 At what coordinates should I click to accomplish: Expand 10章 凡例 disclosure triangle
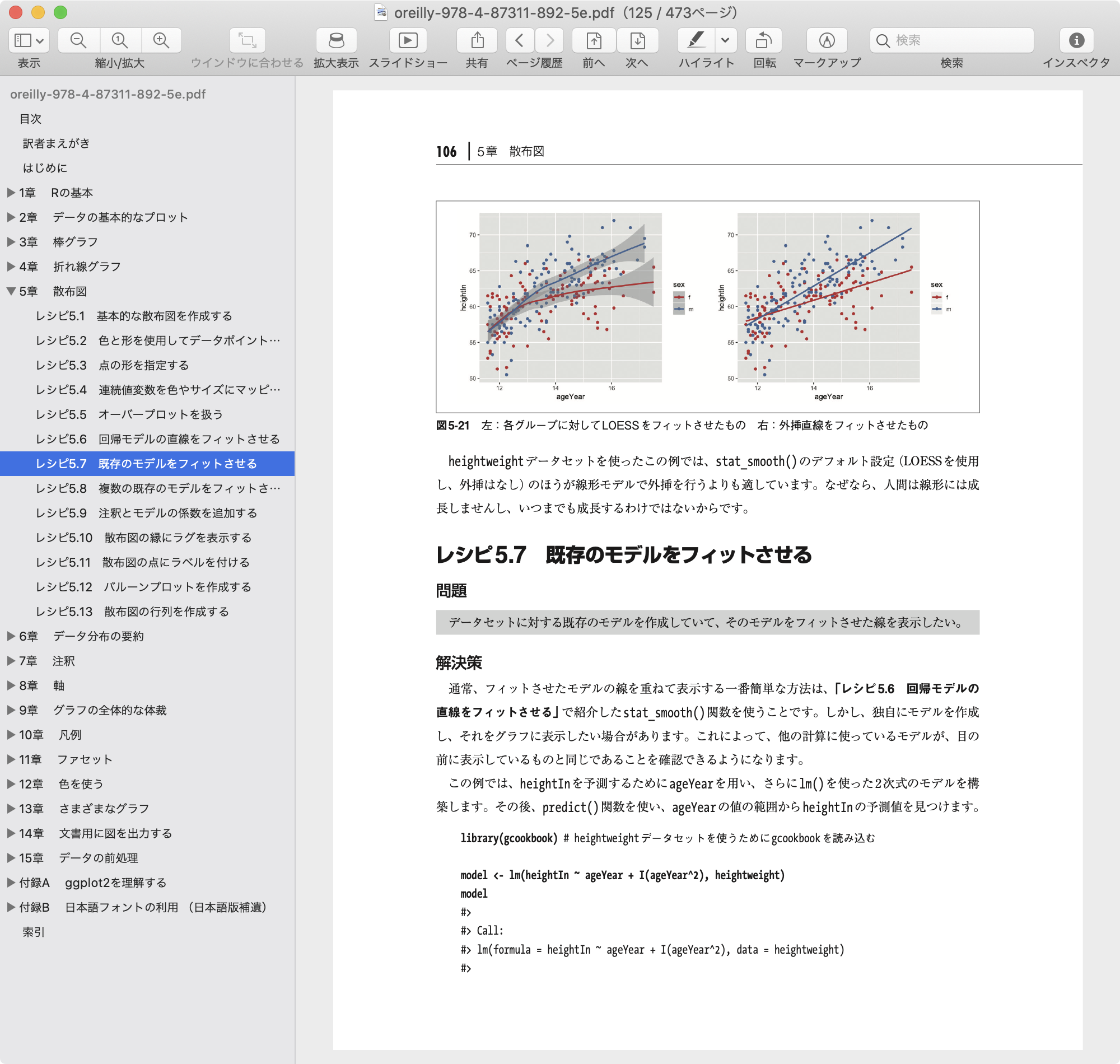11,735
